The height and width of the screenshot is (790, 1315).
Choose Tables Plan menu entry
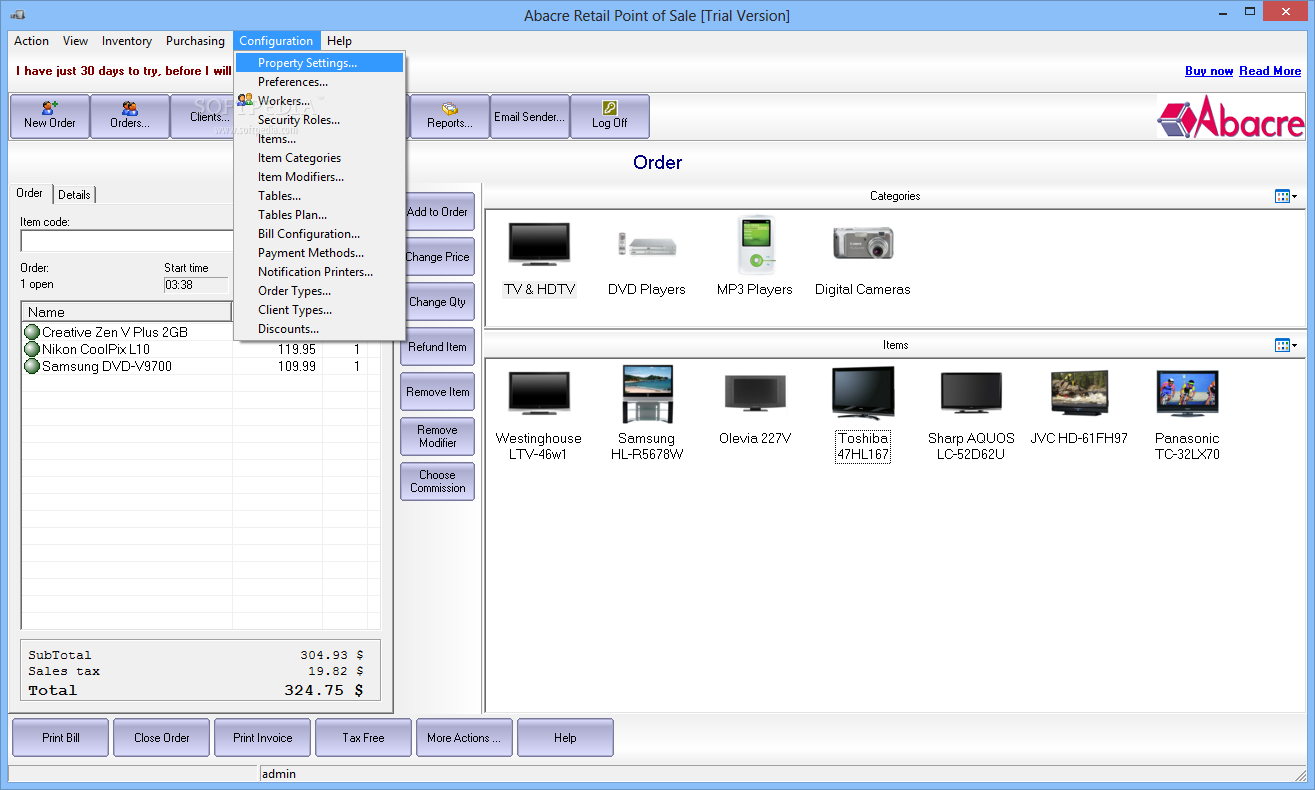click(319, 215)
